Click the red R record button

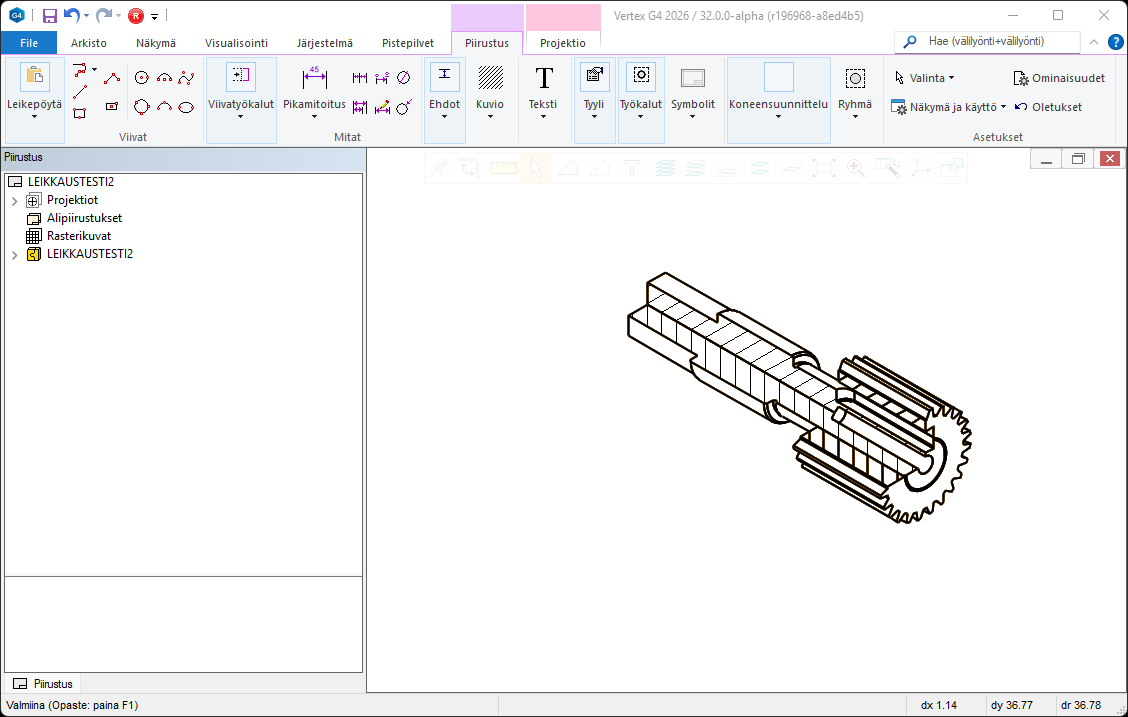coord(136,16)
